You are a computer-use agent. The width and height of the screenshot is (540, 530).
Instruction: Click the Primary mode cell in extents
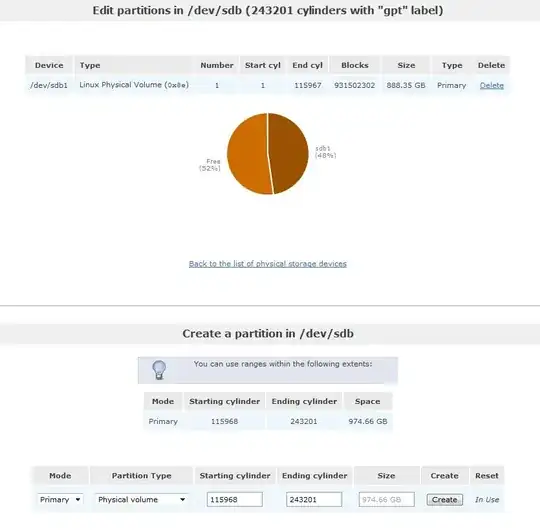[x=163, y=422]
